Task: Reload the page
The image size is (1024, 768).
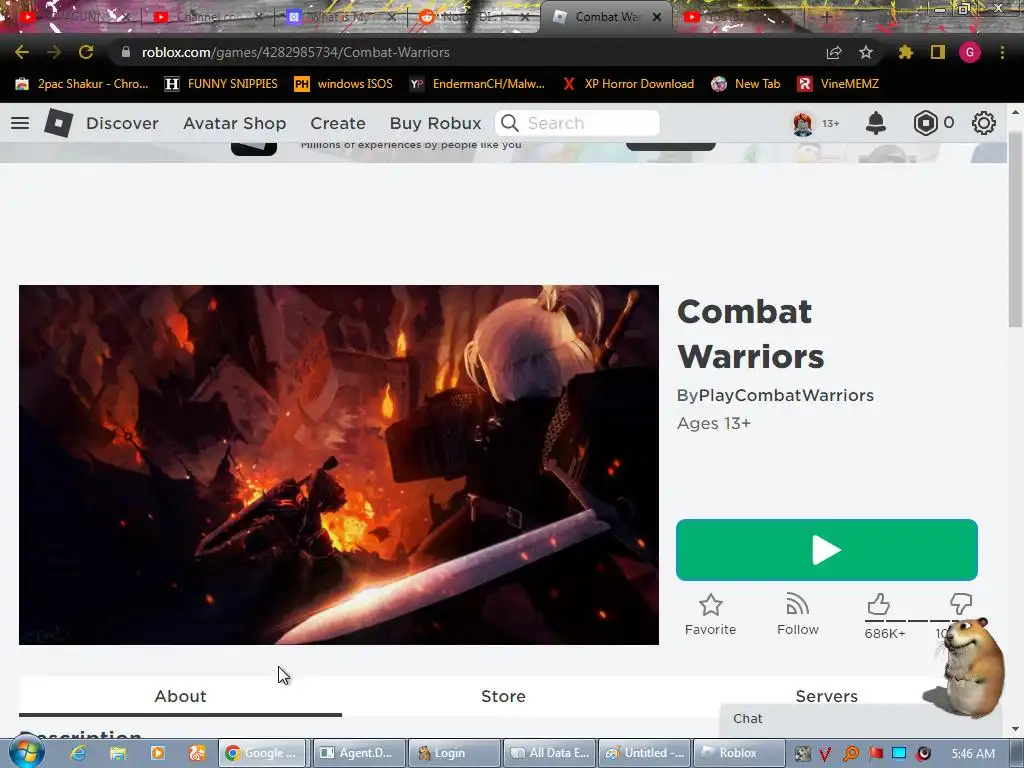Action: (86, 52)
